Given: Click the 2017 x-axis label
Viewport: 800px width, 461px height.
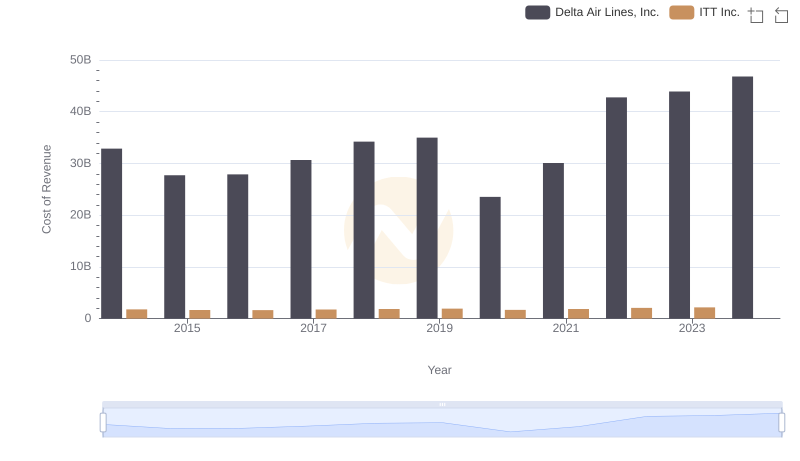Looking at the screenshot, I should (x=313, y=328).
